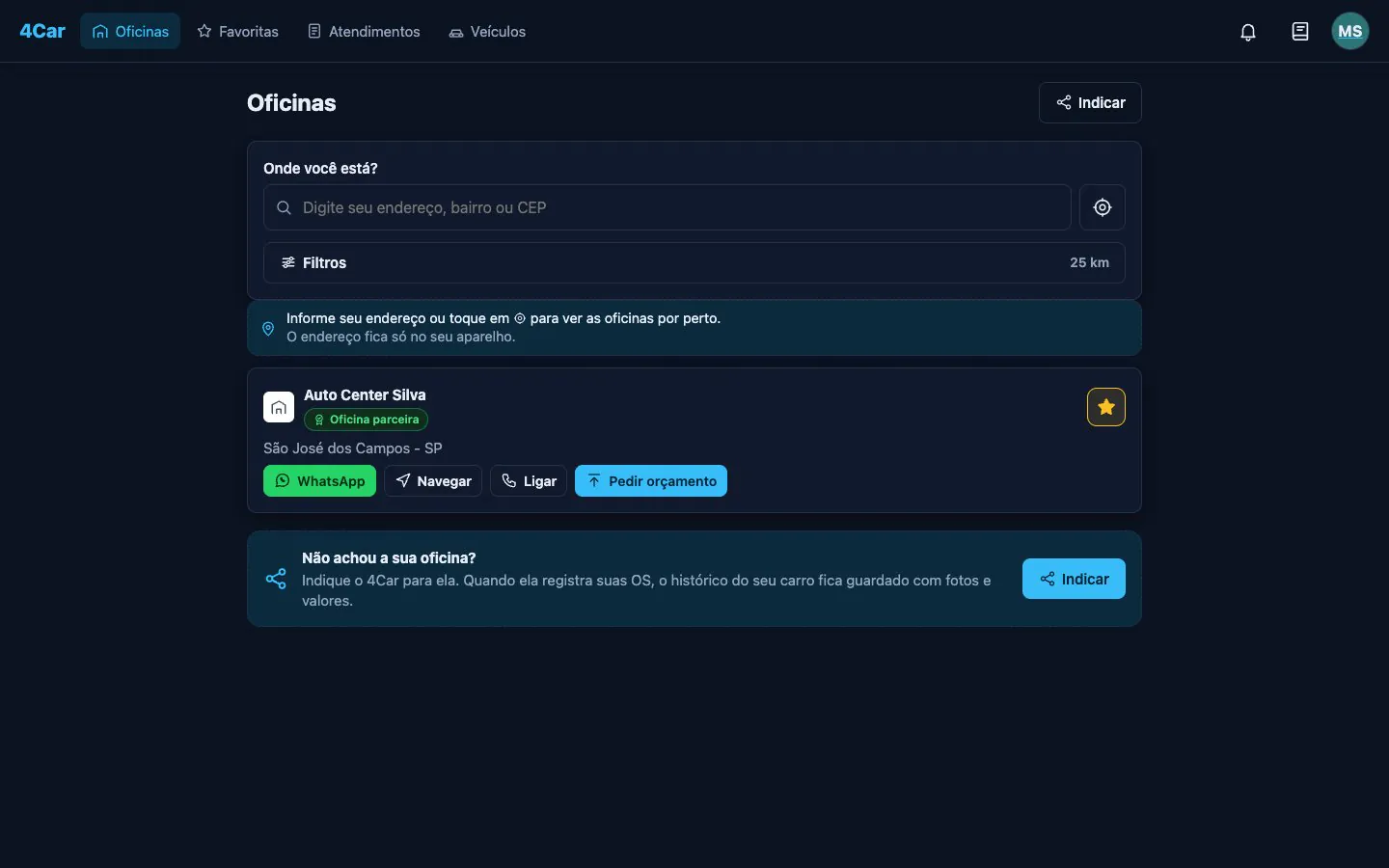Click São José dos Campos - SP text
Screen dimensions: 1389x868
(353, 448)
